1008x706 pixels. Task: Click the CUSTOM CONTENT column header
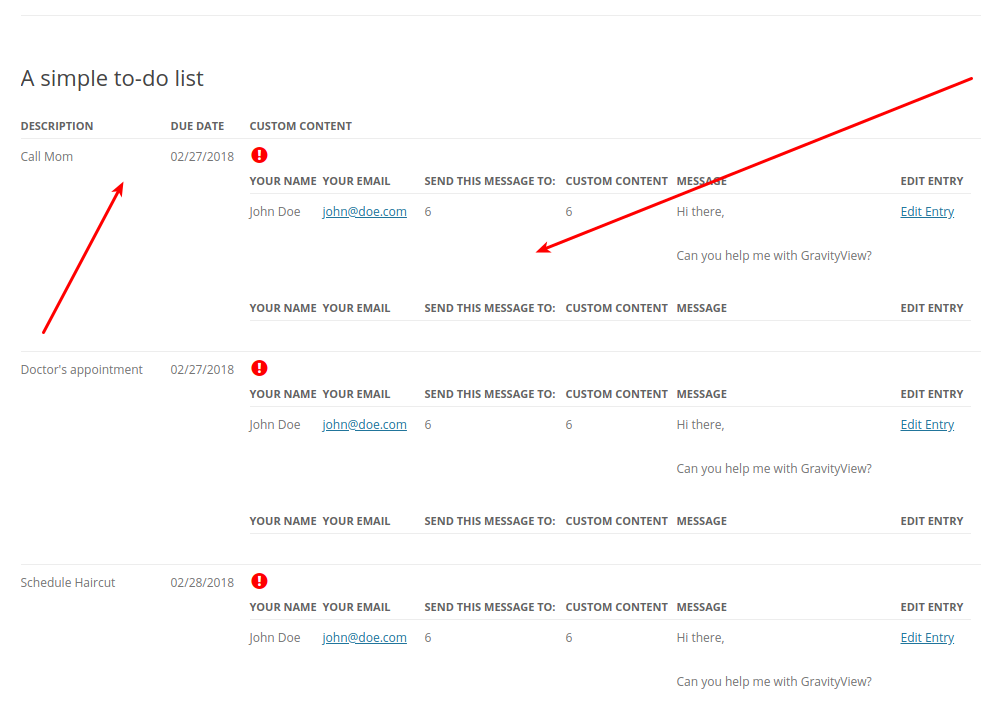tap(300, 125)
